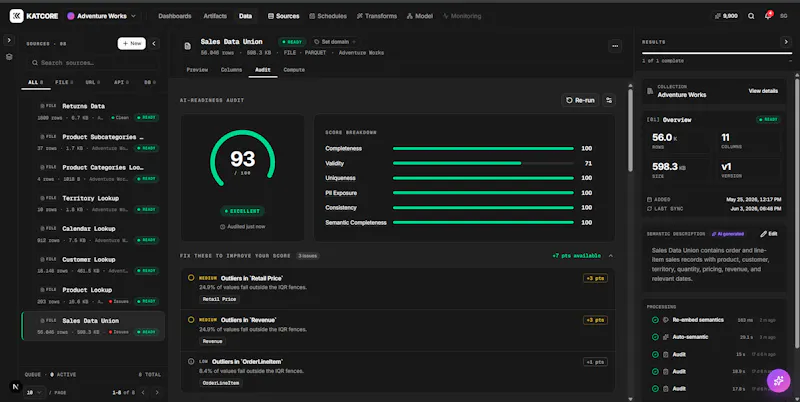Select the ALL sources filter tab
Screen dimensions: 800x402
click(x=35, y=82)
